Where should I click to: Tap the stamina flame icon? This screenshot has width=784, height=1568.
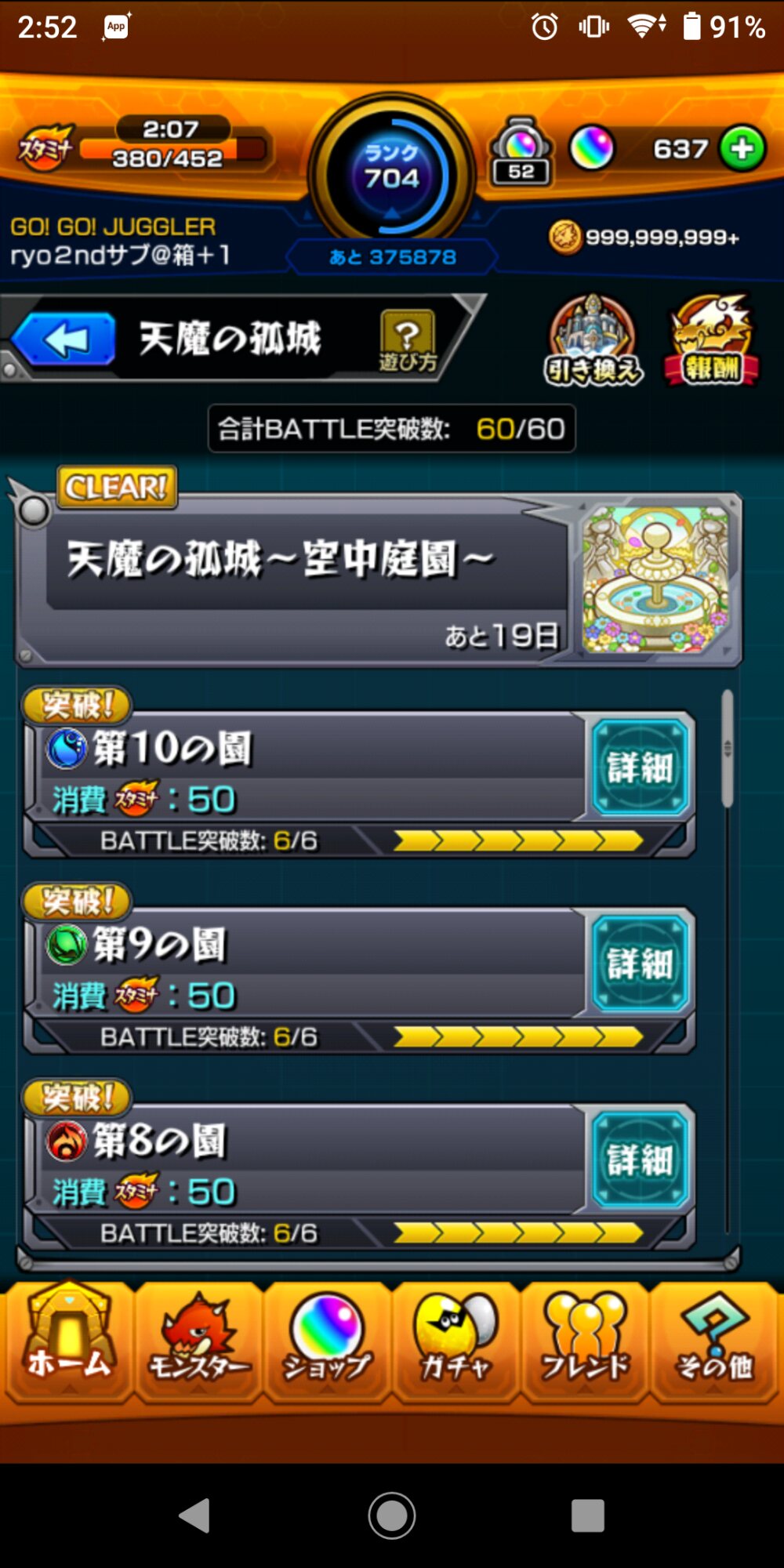pos(45,147)
